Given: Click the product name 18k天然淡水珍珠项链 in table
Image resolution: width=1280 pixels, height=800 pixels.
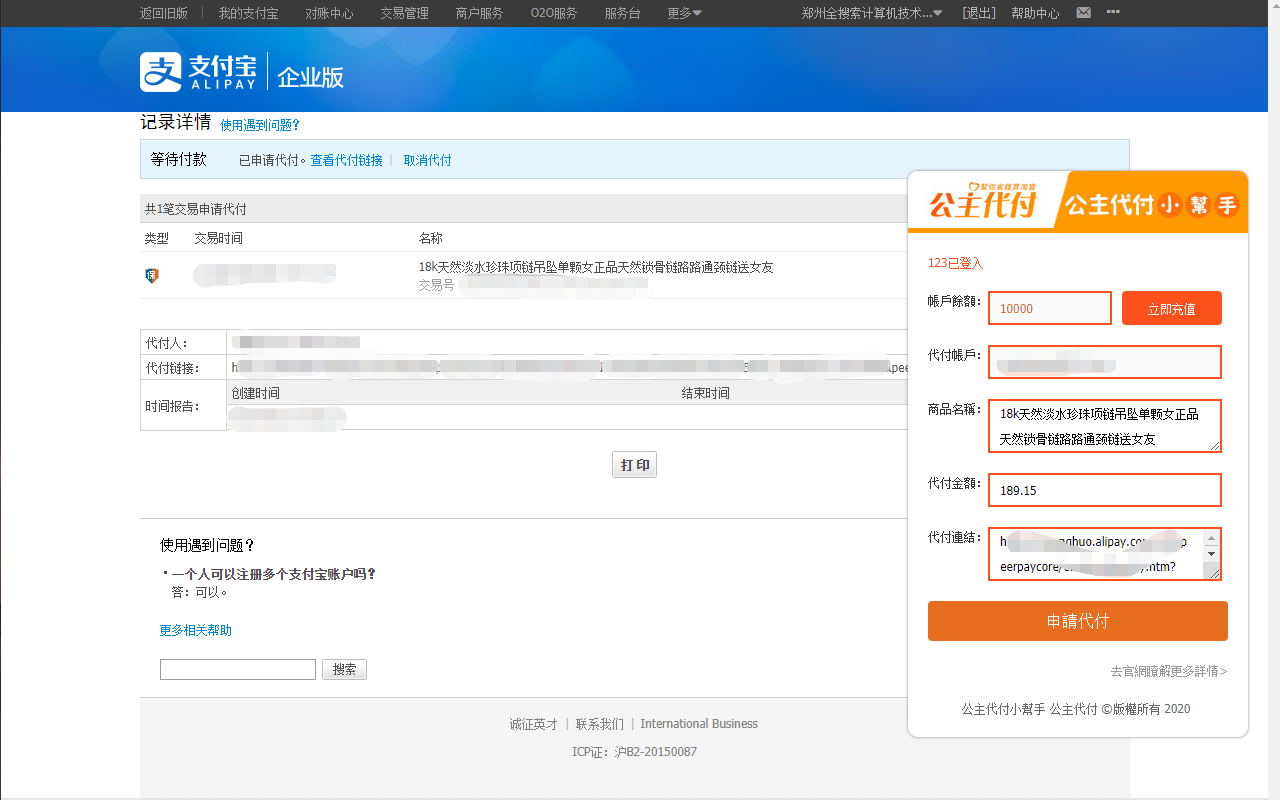Looking at the screenshot, I should coord(596,267).
